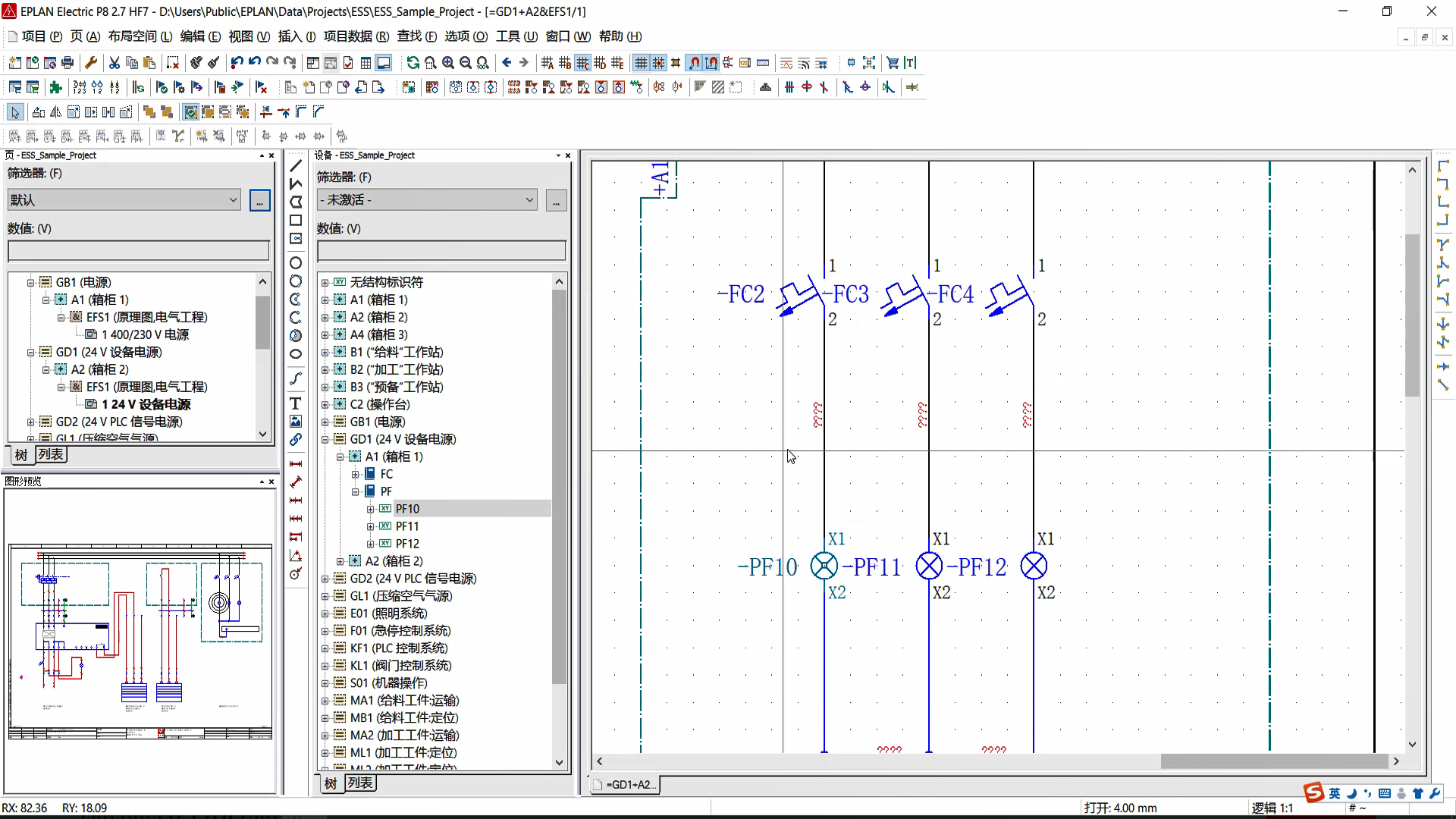Expand the FC node under A1
The height and width of the screenshot is (819, 1456).
coord(355,474)
